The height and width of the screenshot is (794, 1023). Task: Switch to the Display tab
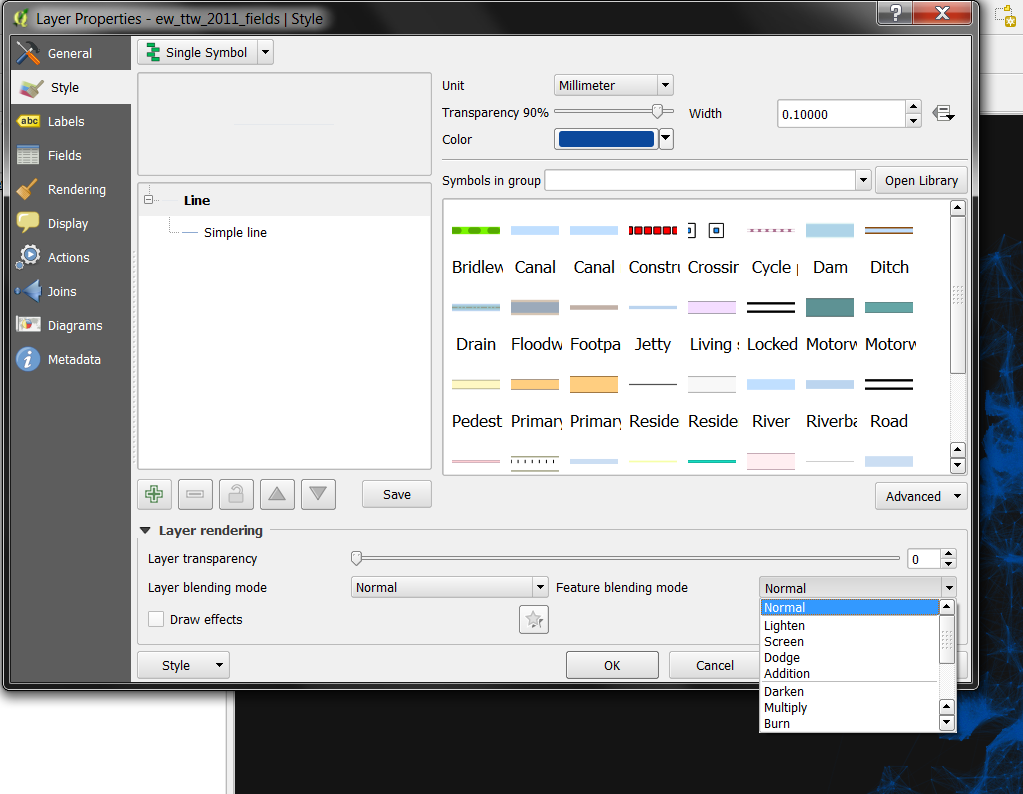[x=70, y=223]
